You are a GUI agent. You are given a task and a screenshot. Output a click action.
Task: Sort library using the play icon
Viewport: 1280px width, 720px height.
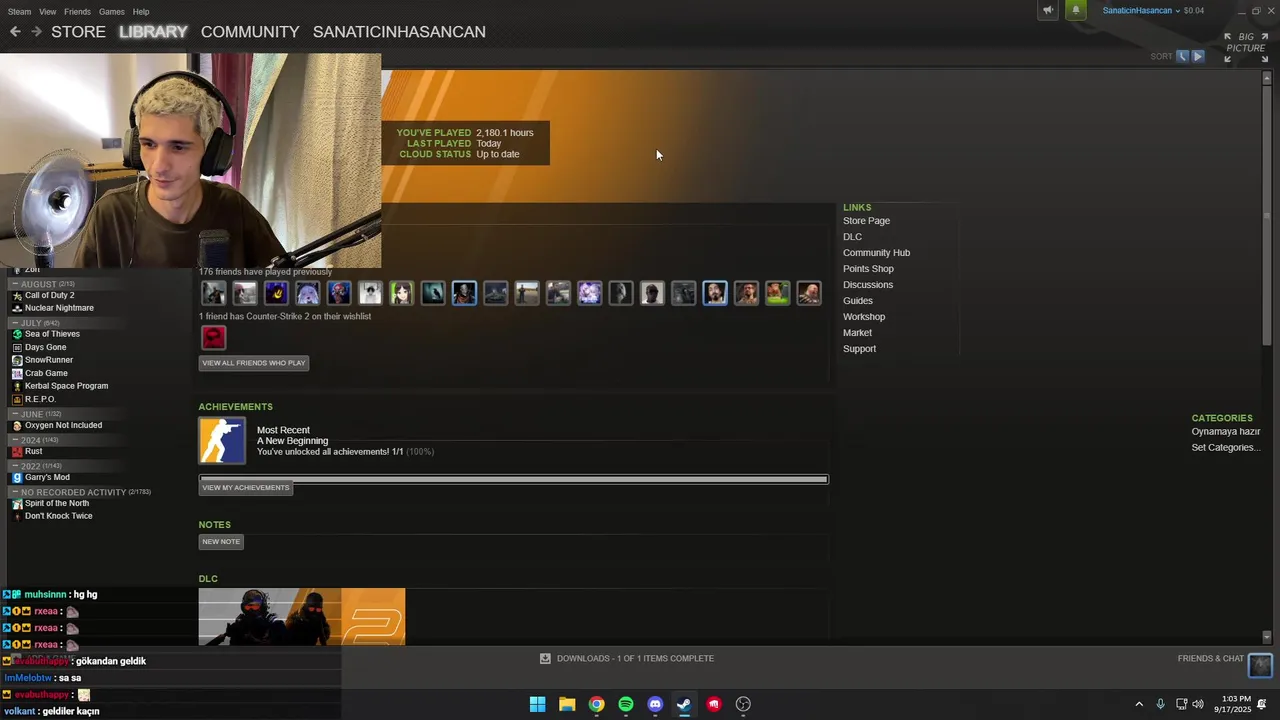[x=1197, y=56]
